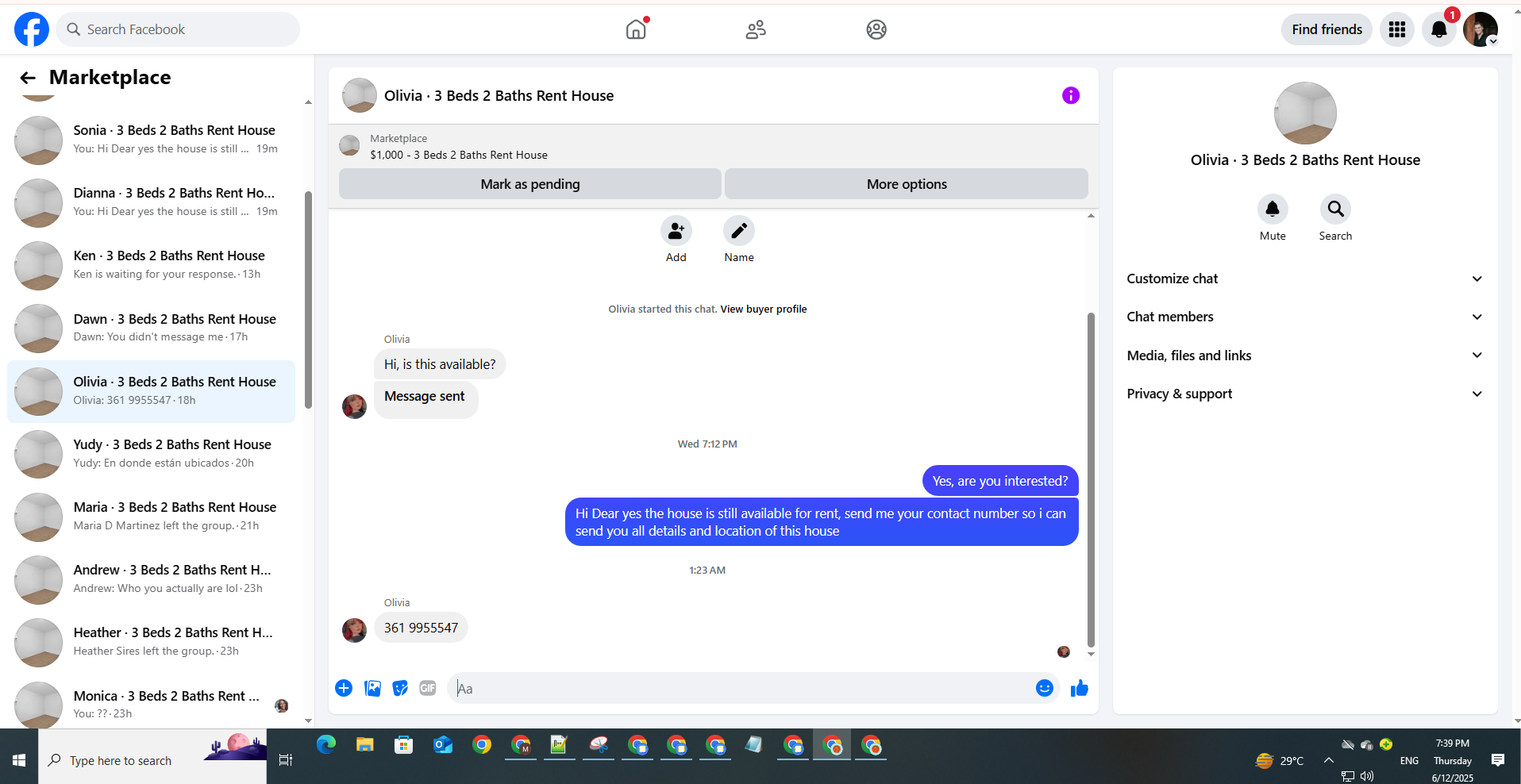Image resolution: width=1521 pixels, height=784 pixels.
Task: Open Heather conversation in list
Action: (151, 642)
